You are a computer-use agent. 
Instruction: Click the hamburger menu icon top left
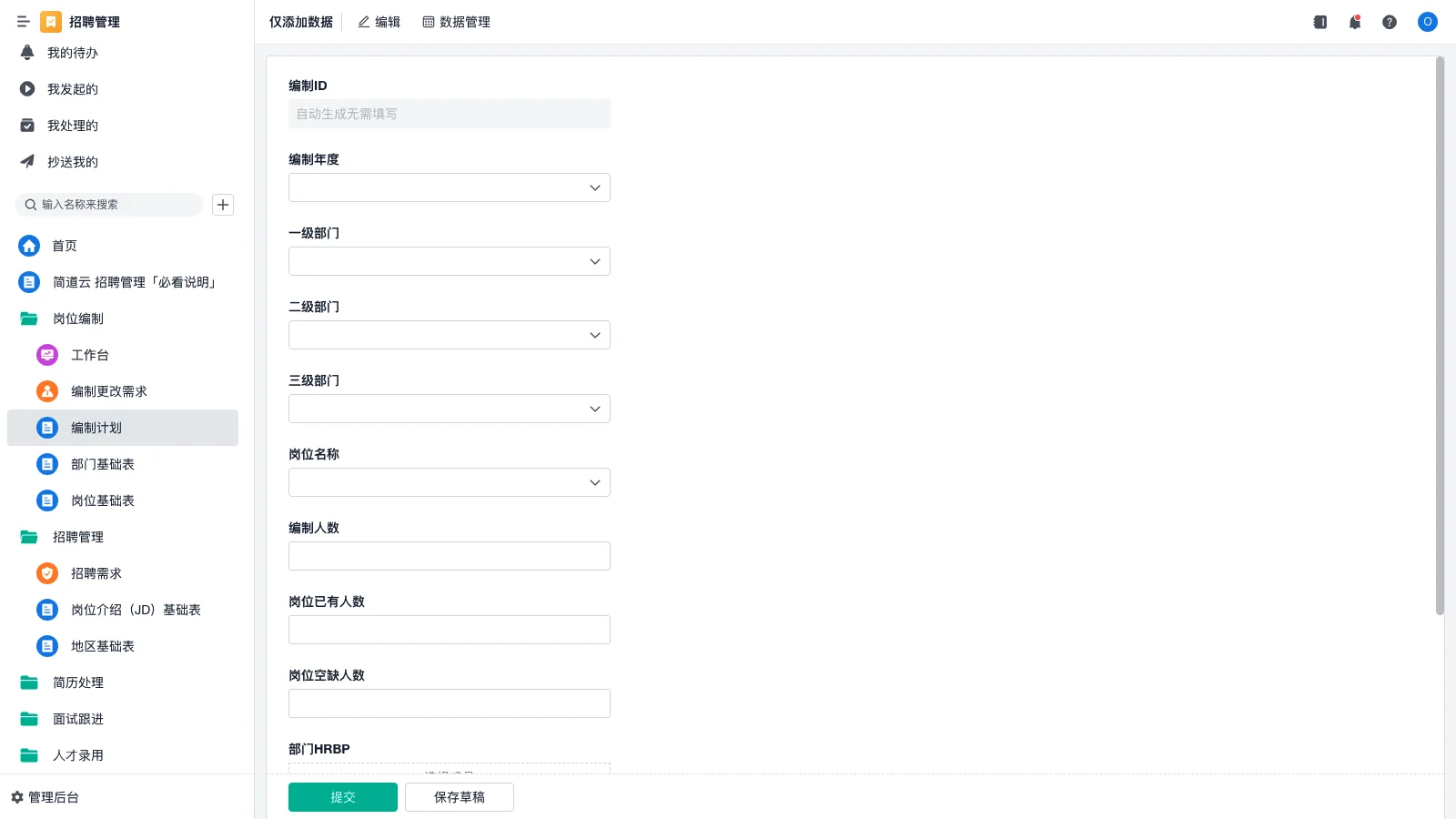[x=24, y=22]
